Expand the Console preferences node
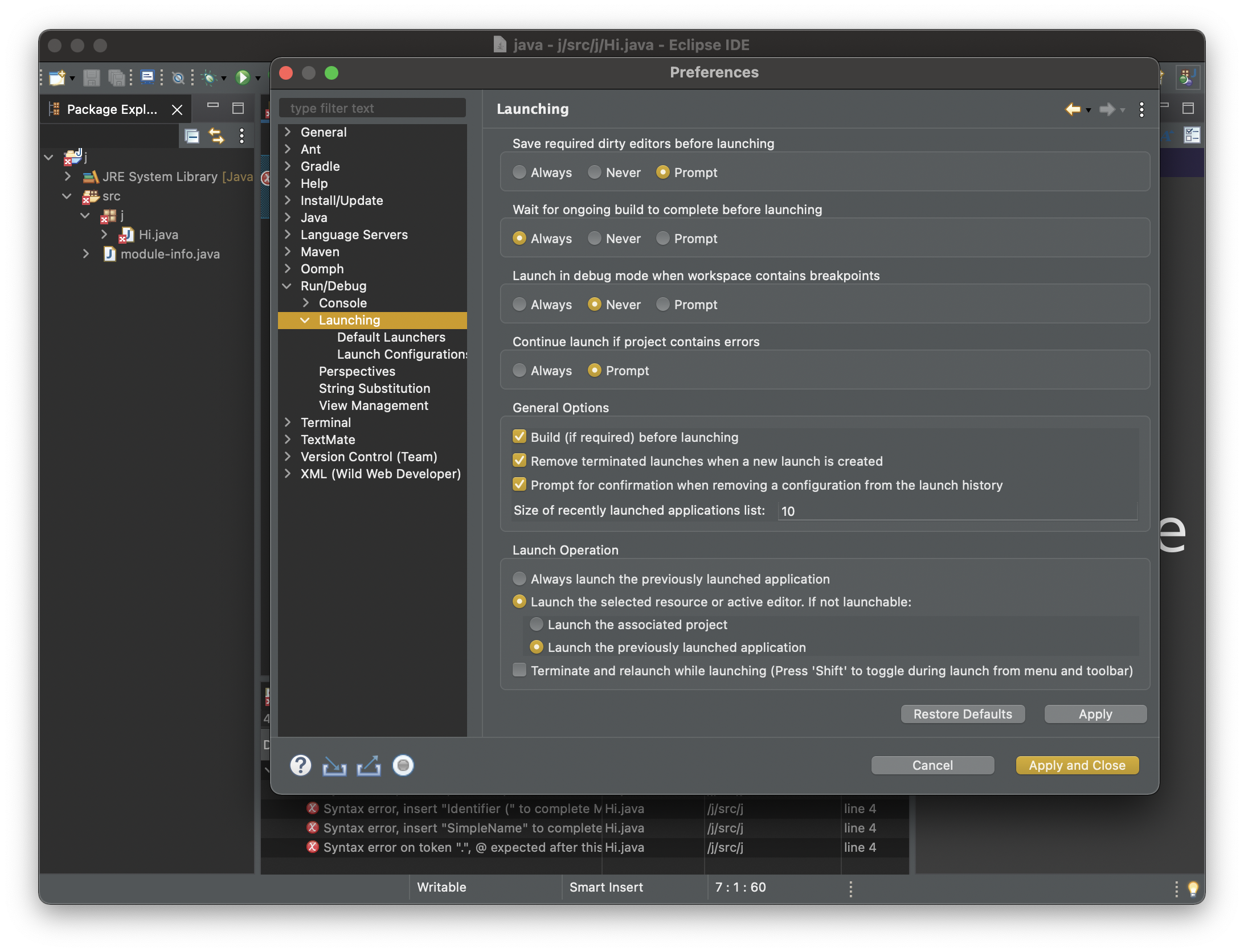This screenshot has height=952, width=1244. (306, 303)
